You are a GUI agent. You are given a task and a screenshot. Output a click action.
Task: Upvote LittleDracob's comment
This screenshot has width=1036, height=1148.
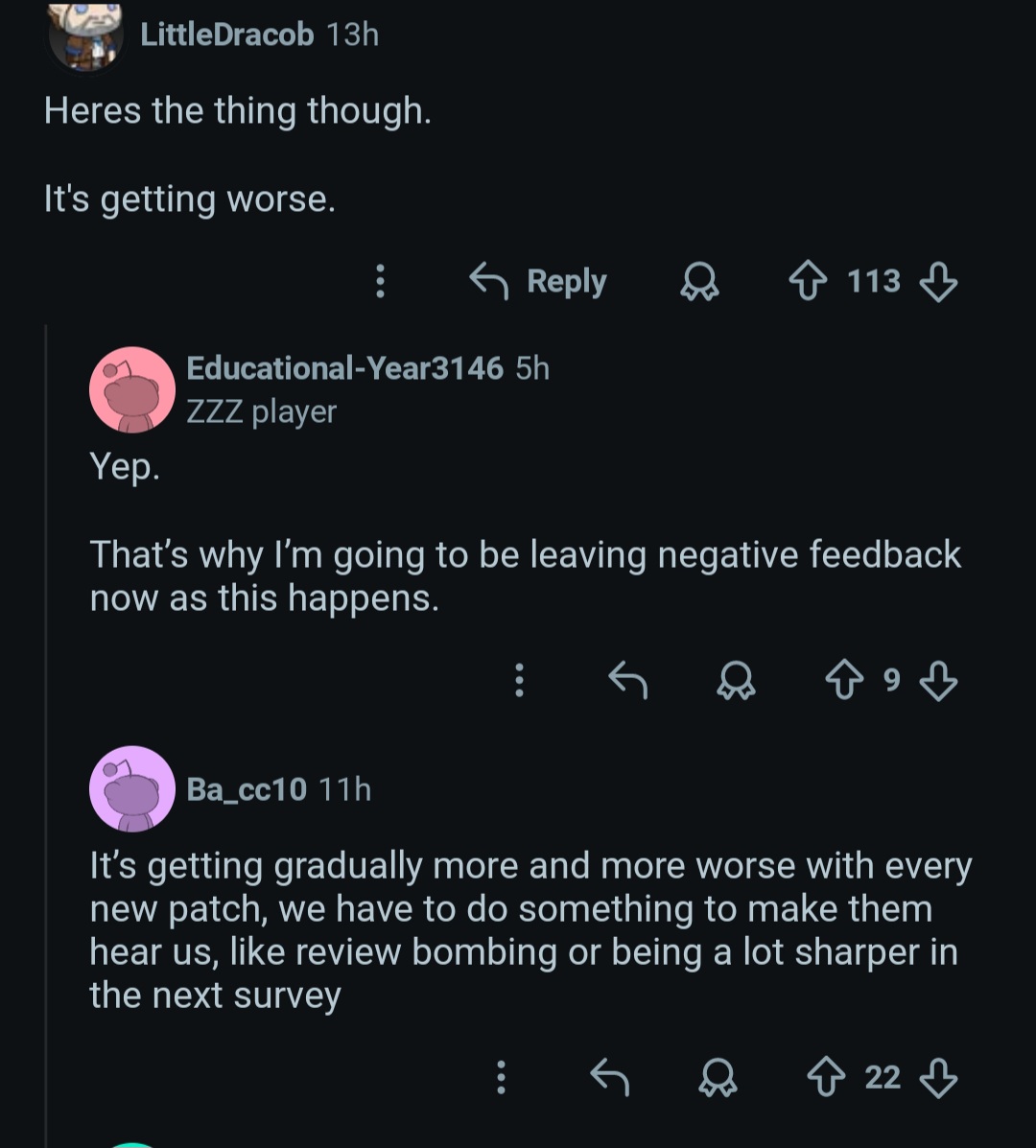click(808, 281)
